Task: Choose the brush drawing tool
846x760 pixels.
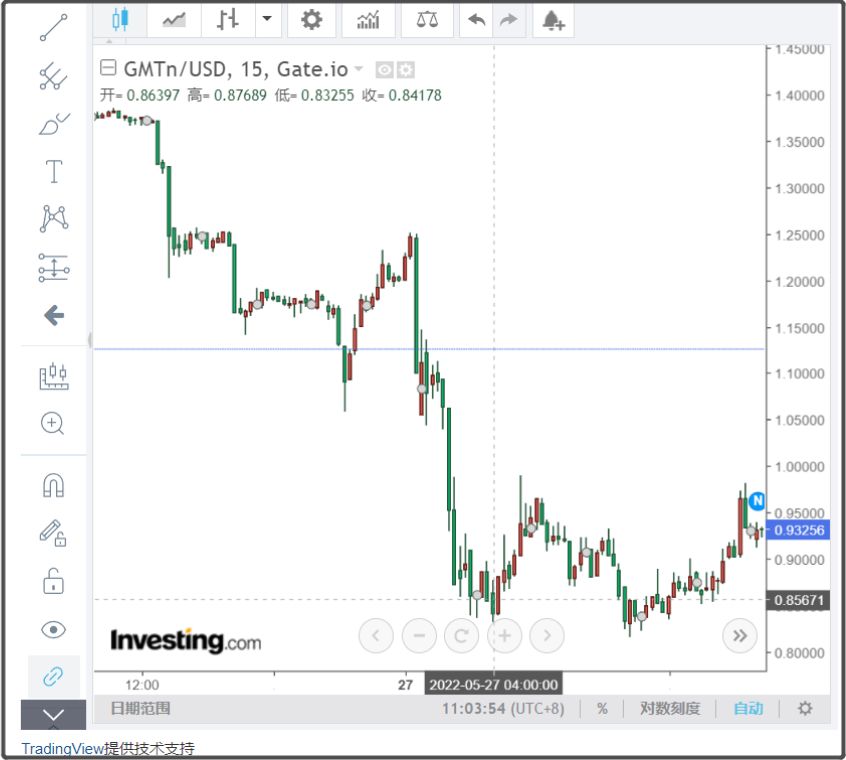Action: click(53, 124)
